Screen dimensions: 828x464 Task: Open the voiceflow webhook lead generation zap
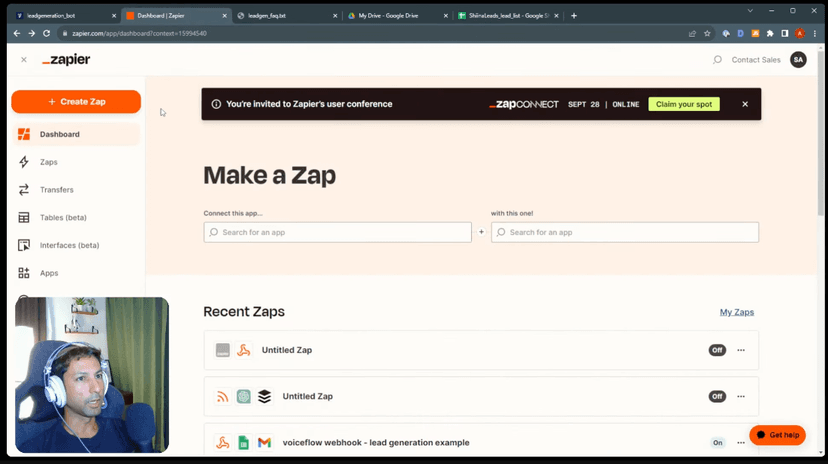pos(376,442)
